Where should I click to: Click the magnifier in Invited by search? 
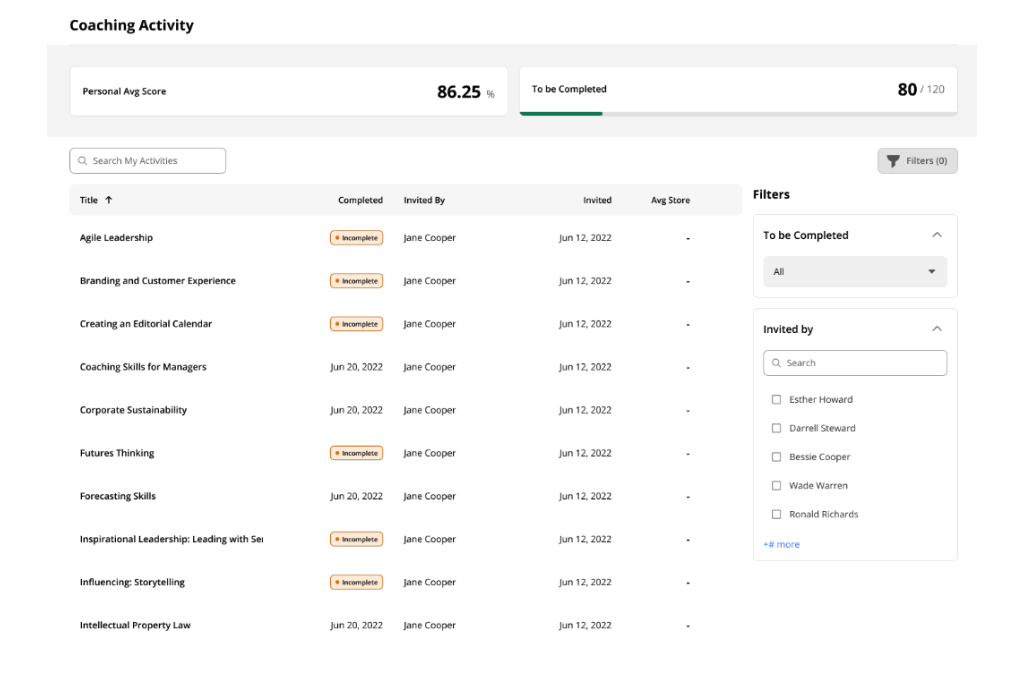(x=776, y=363)
